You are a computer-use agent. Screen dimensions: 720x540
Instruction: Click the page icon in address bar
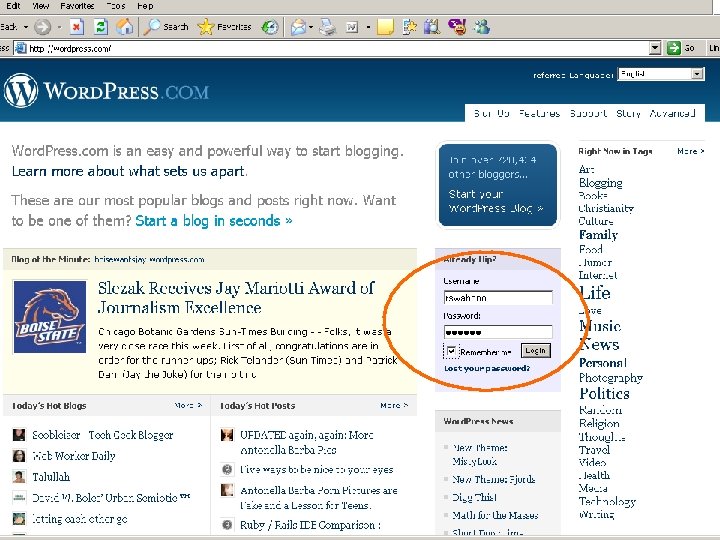coord(21,48)
